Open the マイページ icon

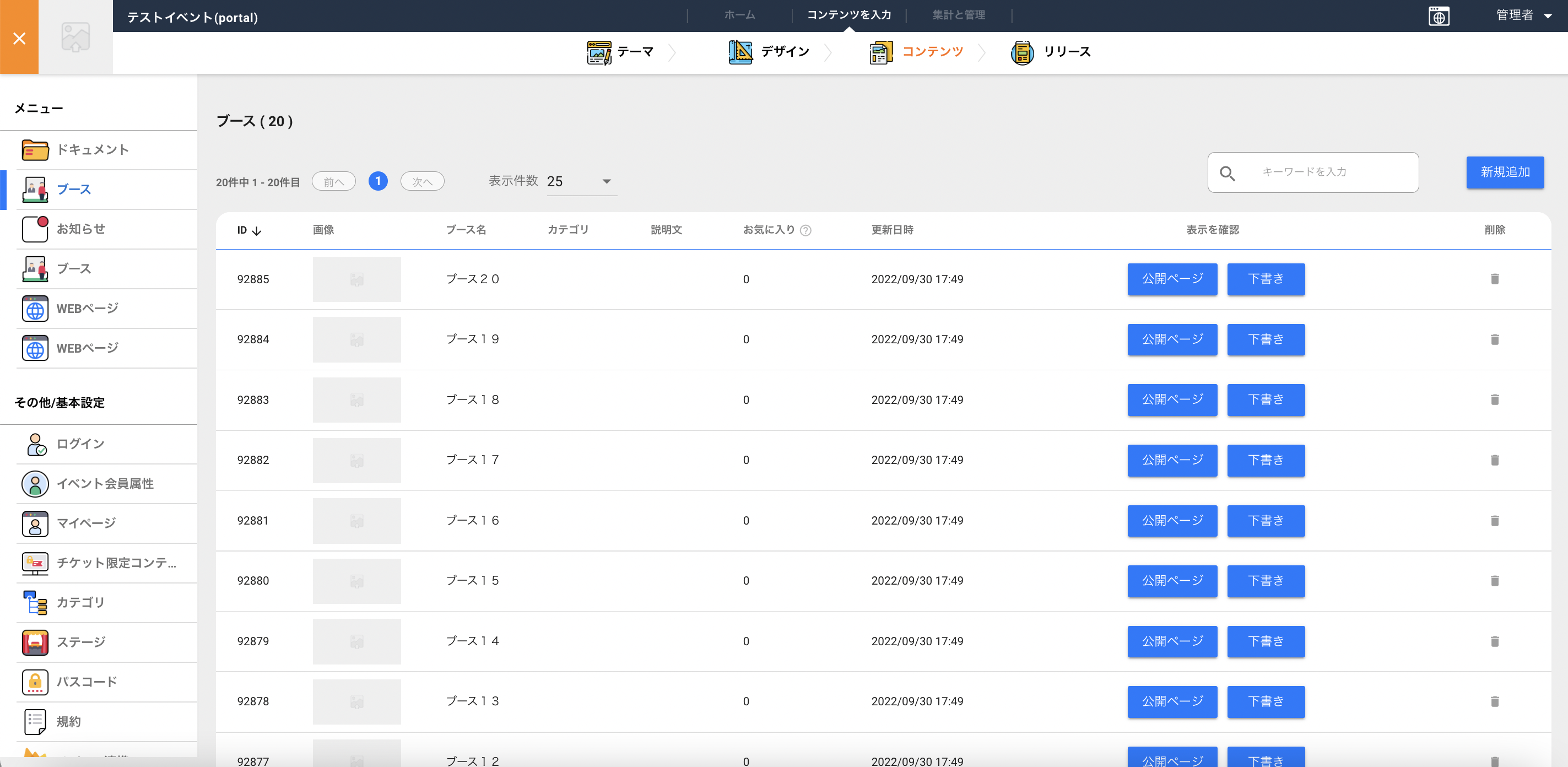click(35, 523)
